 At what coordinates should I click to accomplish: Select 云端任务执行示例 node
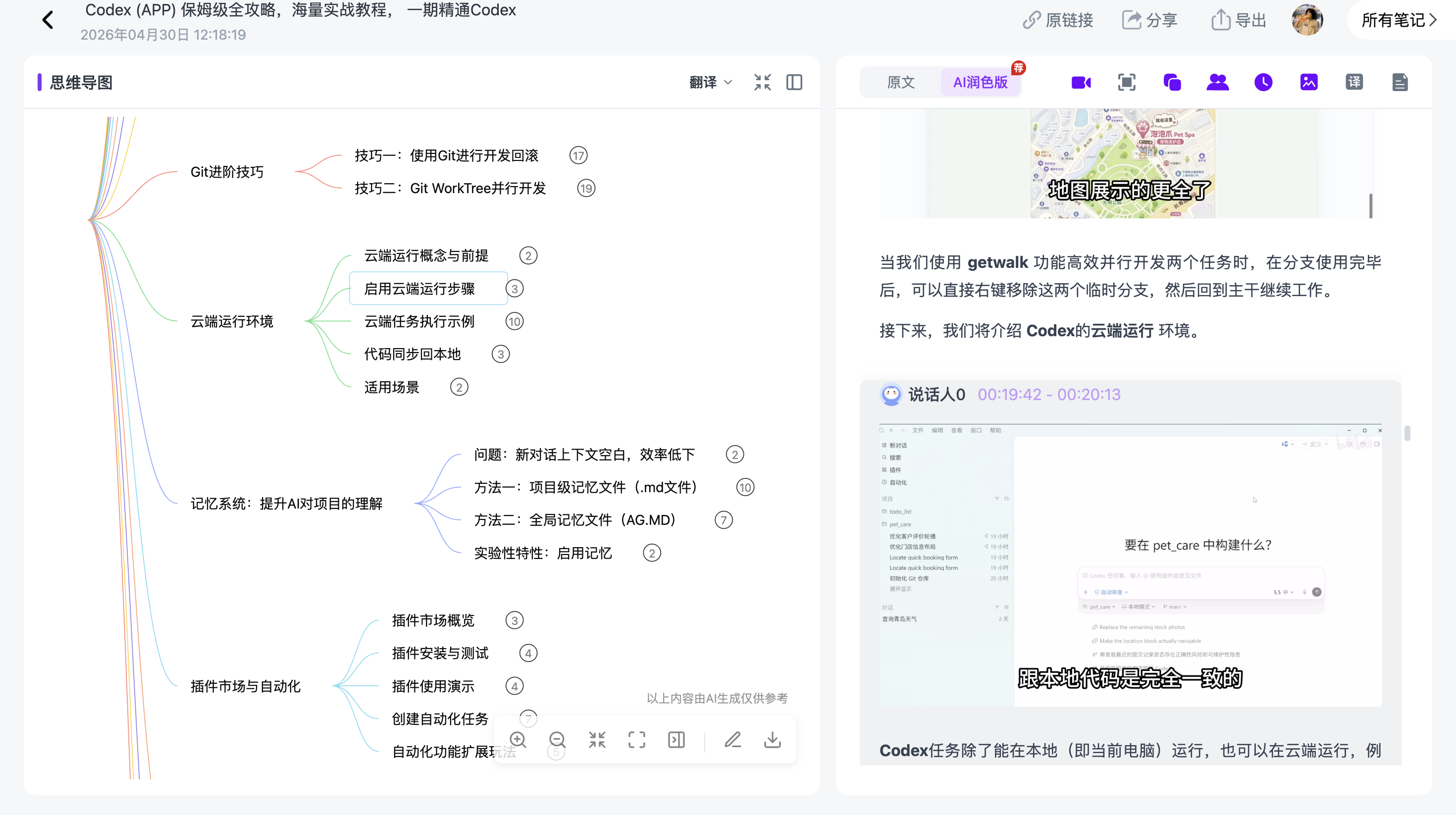click(x=419, y=321)
